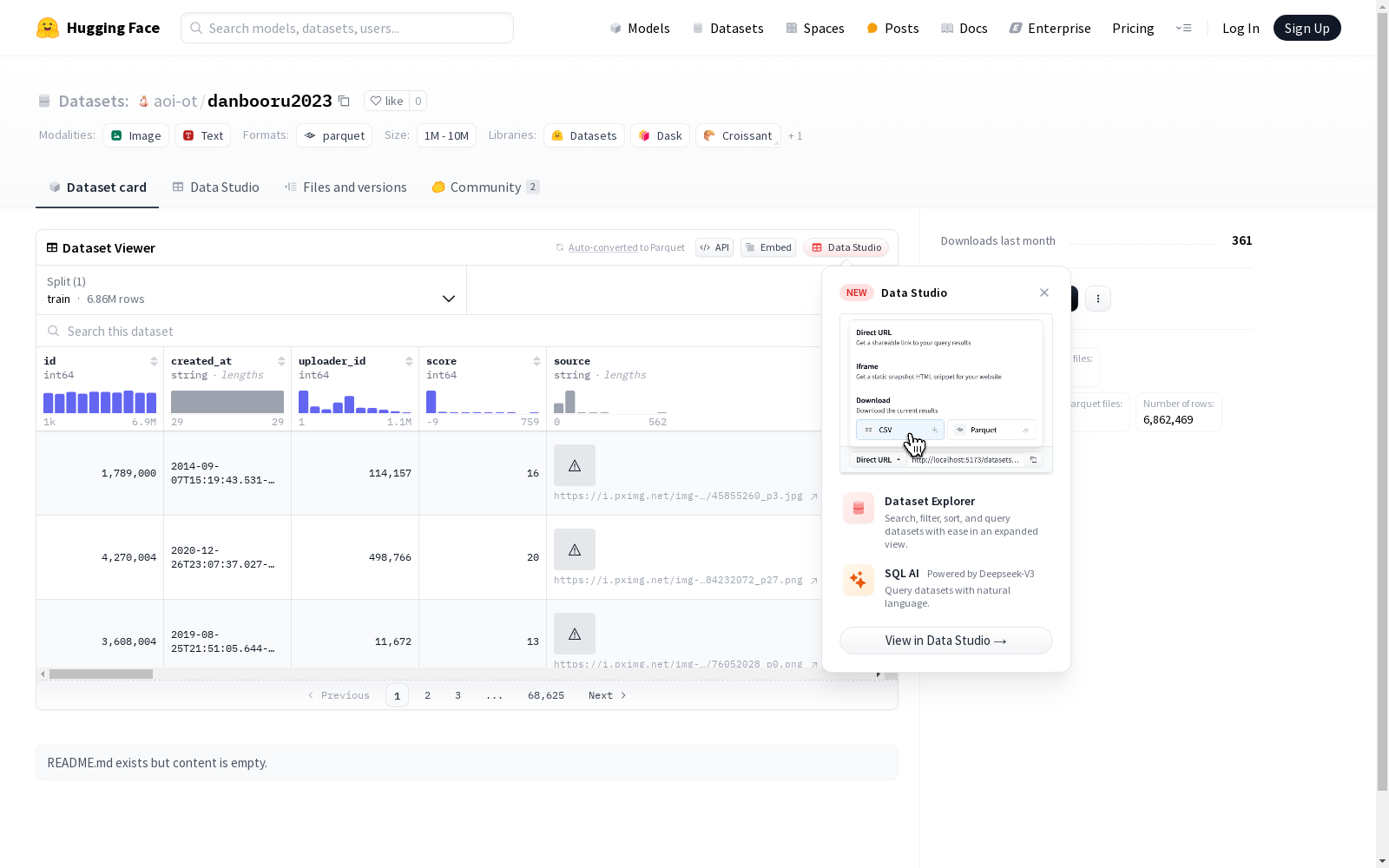The image size is (1389, 868).
Task: Sort by the uploader_id column
Action: click(409, 361)
